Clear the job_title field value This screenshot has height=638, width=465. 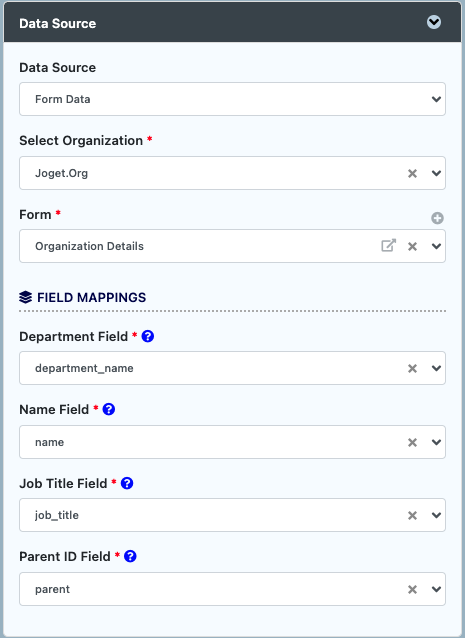tap(412, 516)
